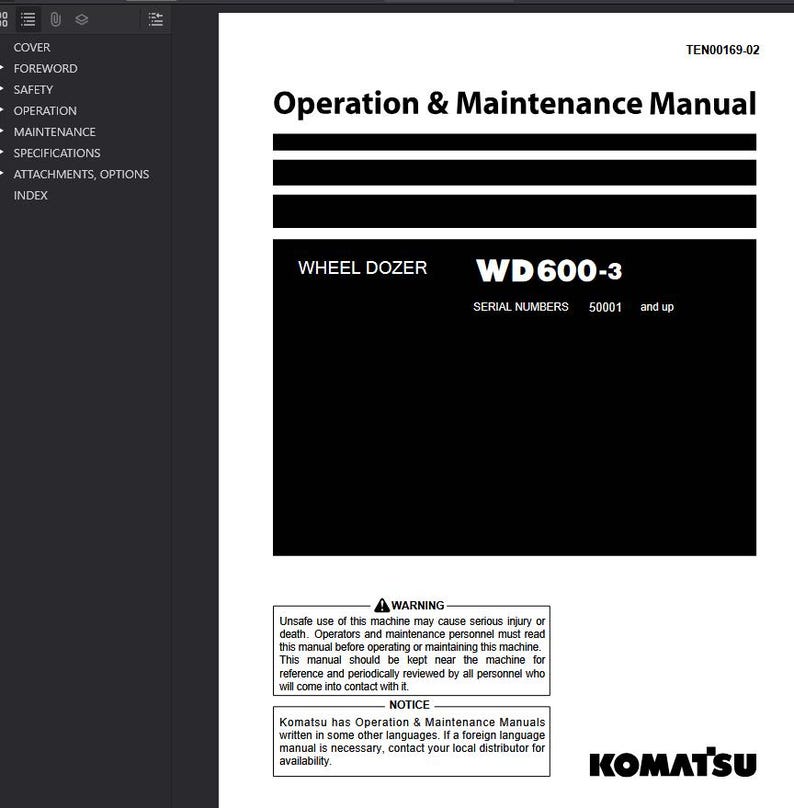
Task: Open the thumbnails view in the sidebar
Action: [x=4, y=20]
